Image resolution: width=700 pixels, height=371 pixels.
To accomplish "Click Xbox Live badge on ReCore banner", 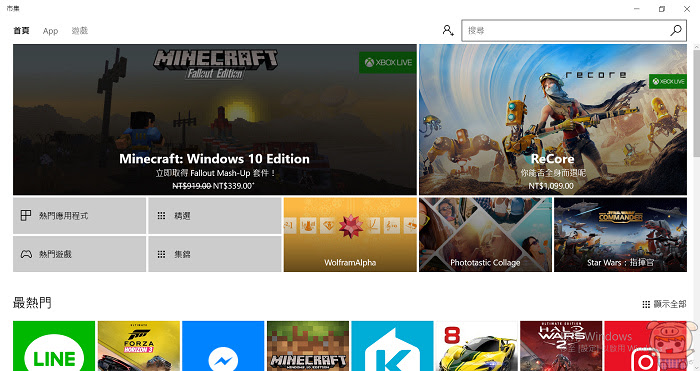I will (x=668, y=81).
